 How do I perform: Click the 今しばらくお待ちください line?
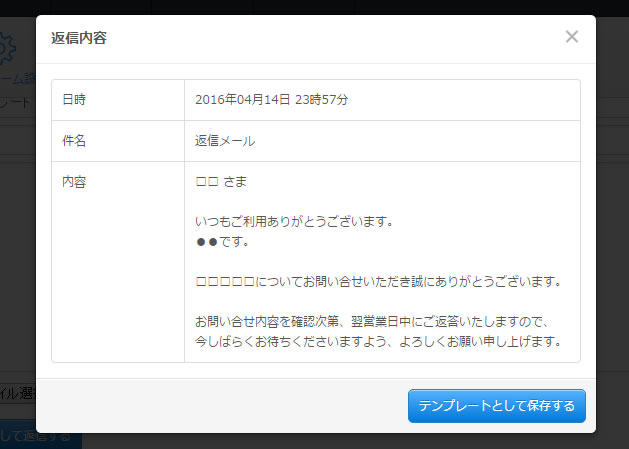[x=379, y=341]
